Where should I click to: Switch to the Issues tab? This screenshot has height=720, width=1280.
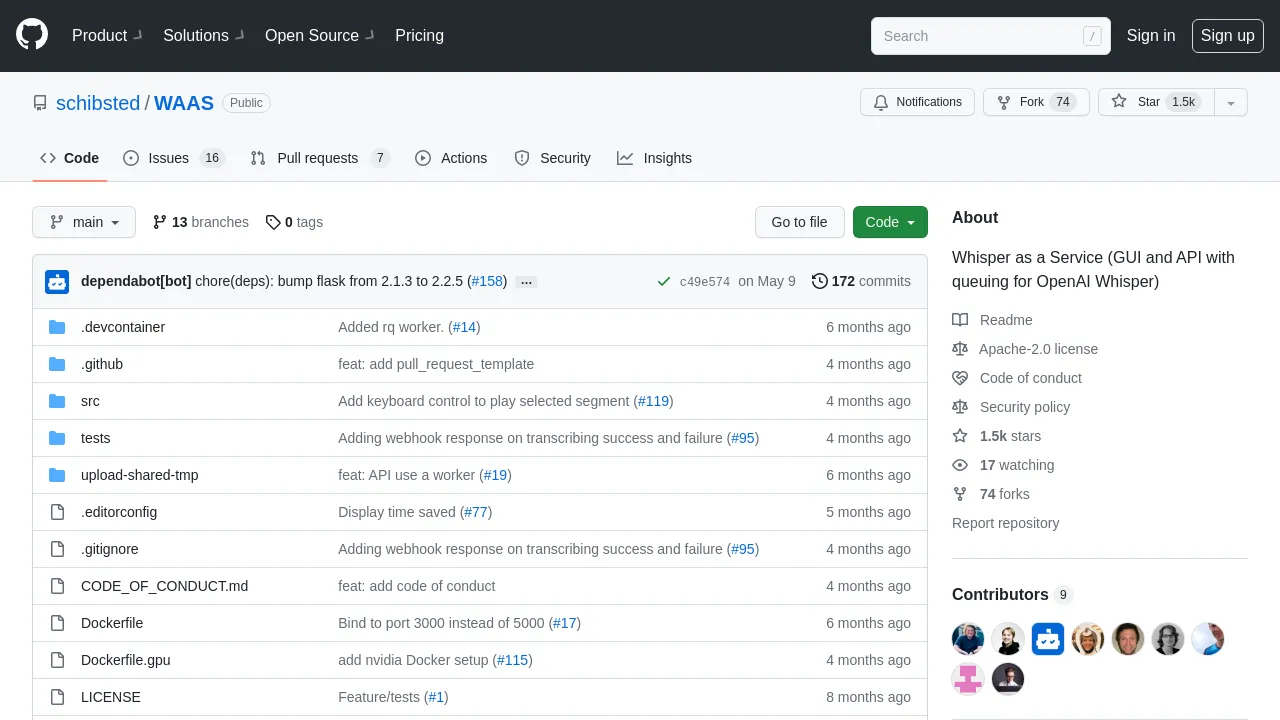tap(174, 158)
